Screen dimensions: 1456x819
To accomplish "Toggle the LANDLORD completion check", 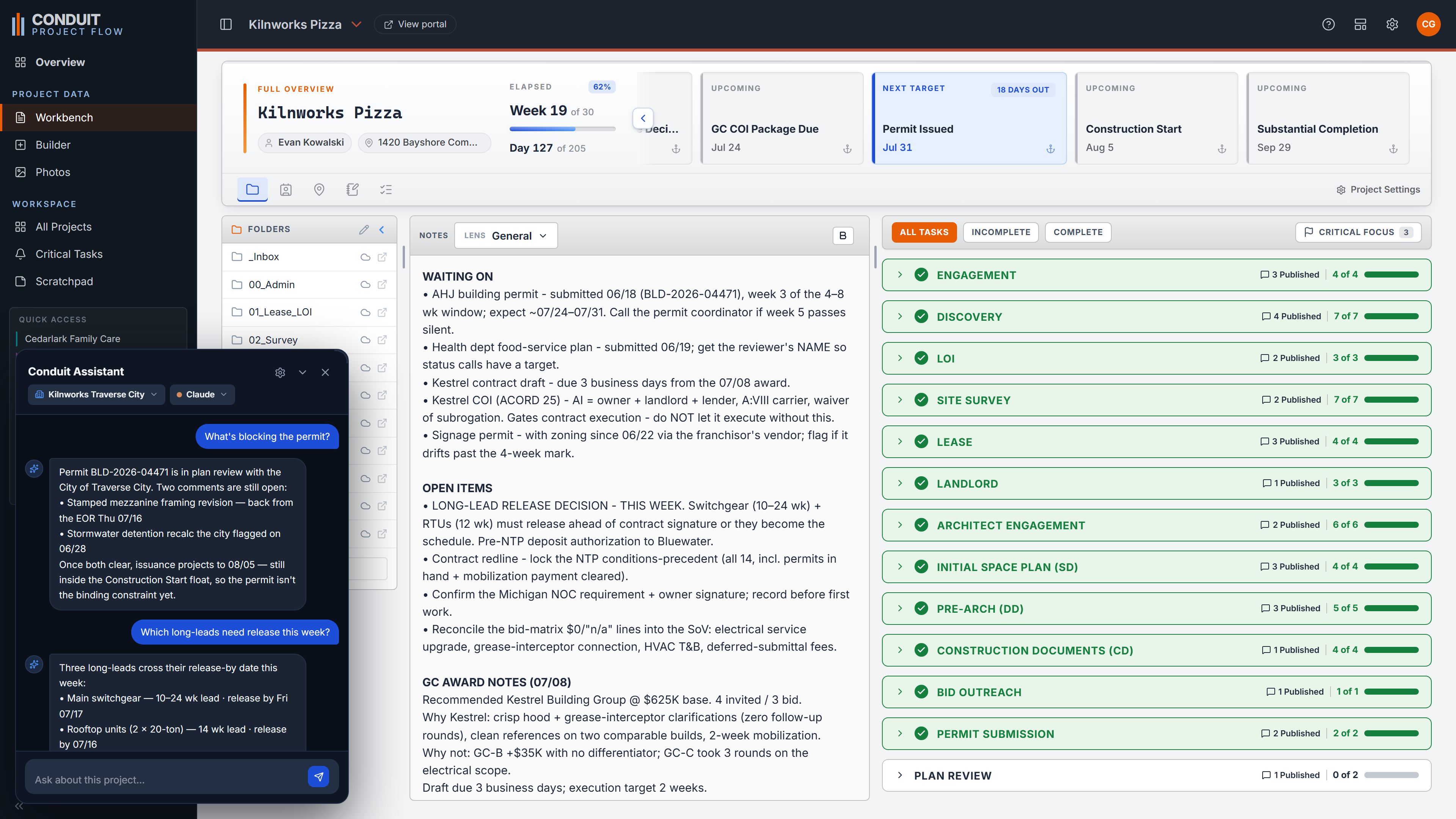I will coord(921,483).
